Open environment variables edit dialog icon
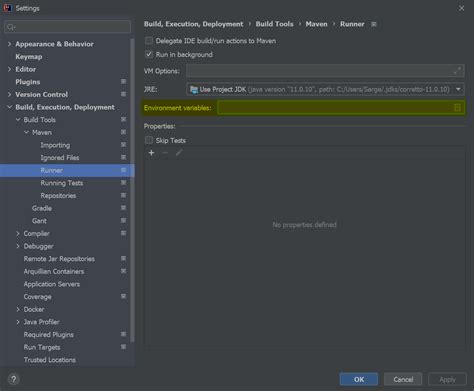Image resolution: width=474 pixels, height=391 pixels. 457,108
